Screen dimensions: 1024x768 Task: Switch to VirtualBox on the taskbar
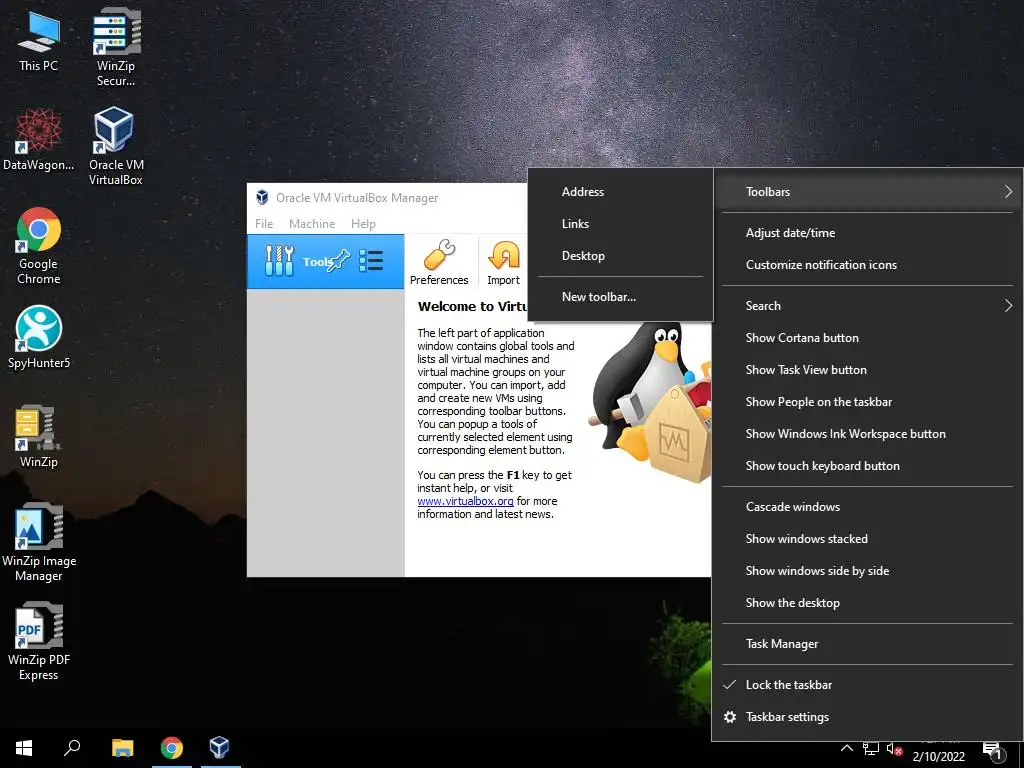click(219, 748)
